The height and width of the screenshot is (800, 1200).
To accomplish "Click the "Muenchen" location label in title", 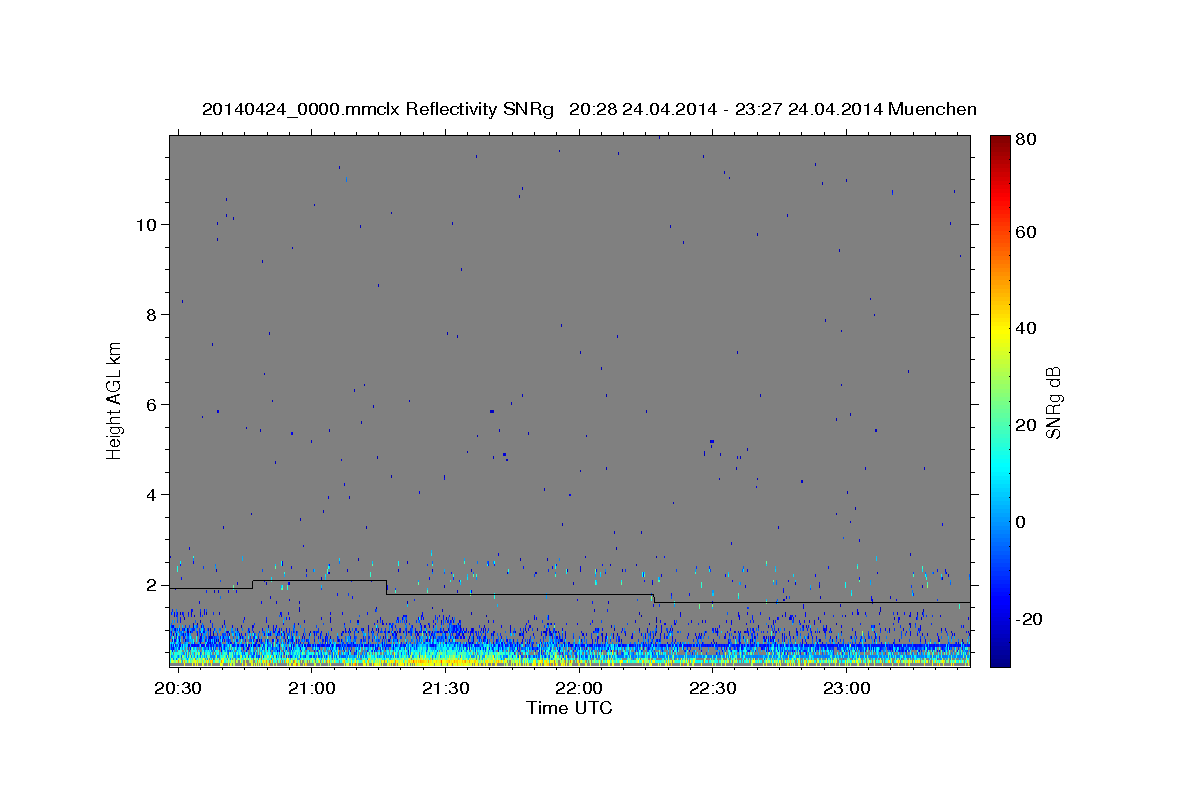I will click(x=932, y=109).
